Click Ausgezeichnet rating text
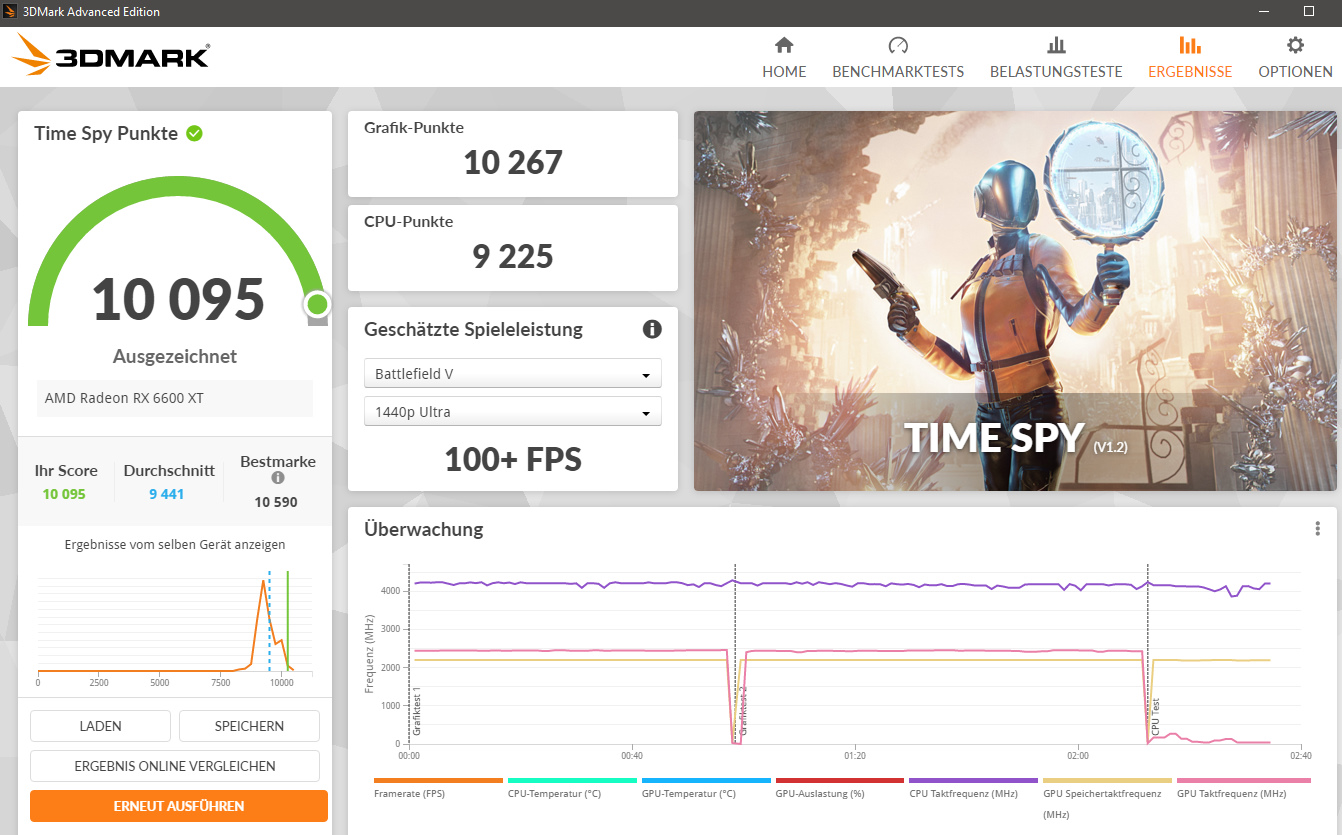 tap(175, 357)
